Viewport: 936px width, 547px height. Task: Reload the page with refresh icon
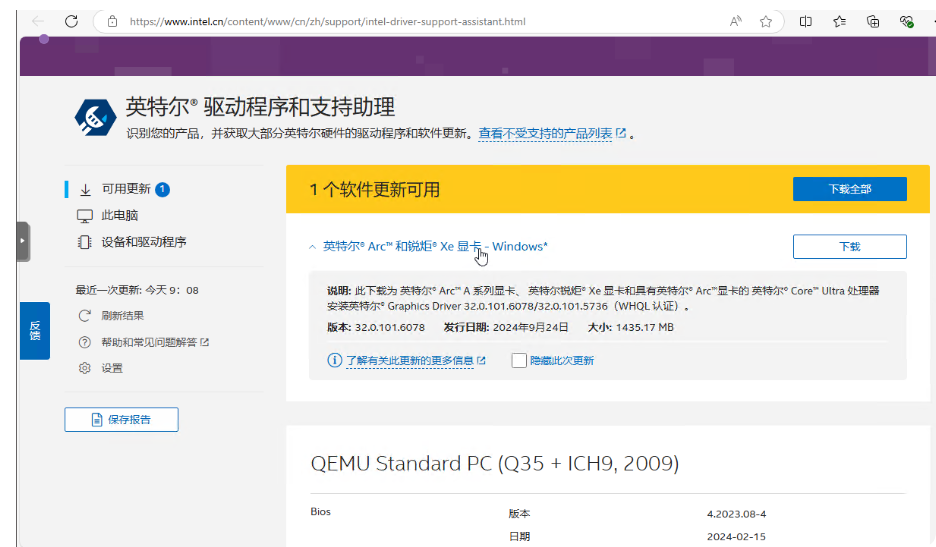pyautogui.click(x=72, y=21)
